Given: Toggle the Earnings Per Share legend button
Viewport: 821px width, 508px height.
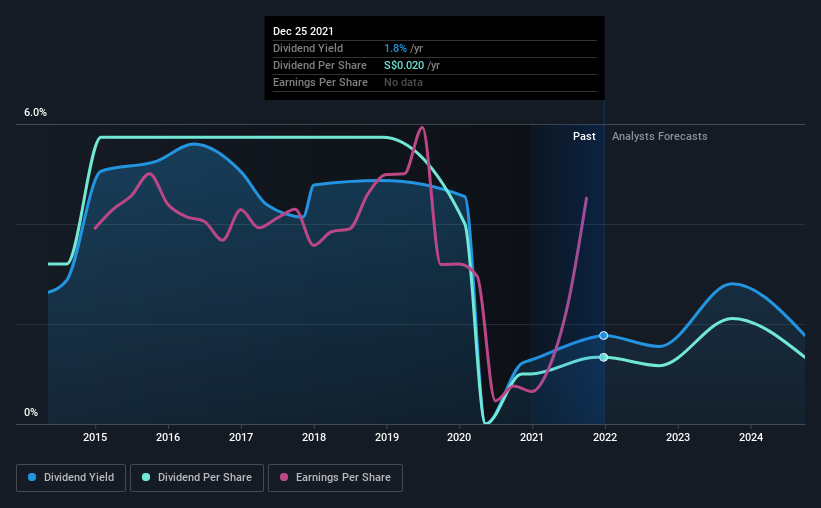Looking at the screenshot, I should point(335,478).
